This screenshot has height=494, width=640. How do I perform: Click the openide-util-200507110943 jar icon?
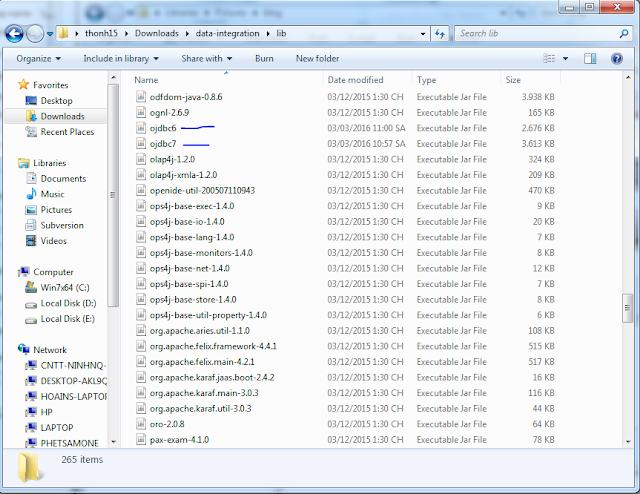141,190
